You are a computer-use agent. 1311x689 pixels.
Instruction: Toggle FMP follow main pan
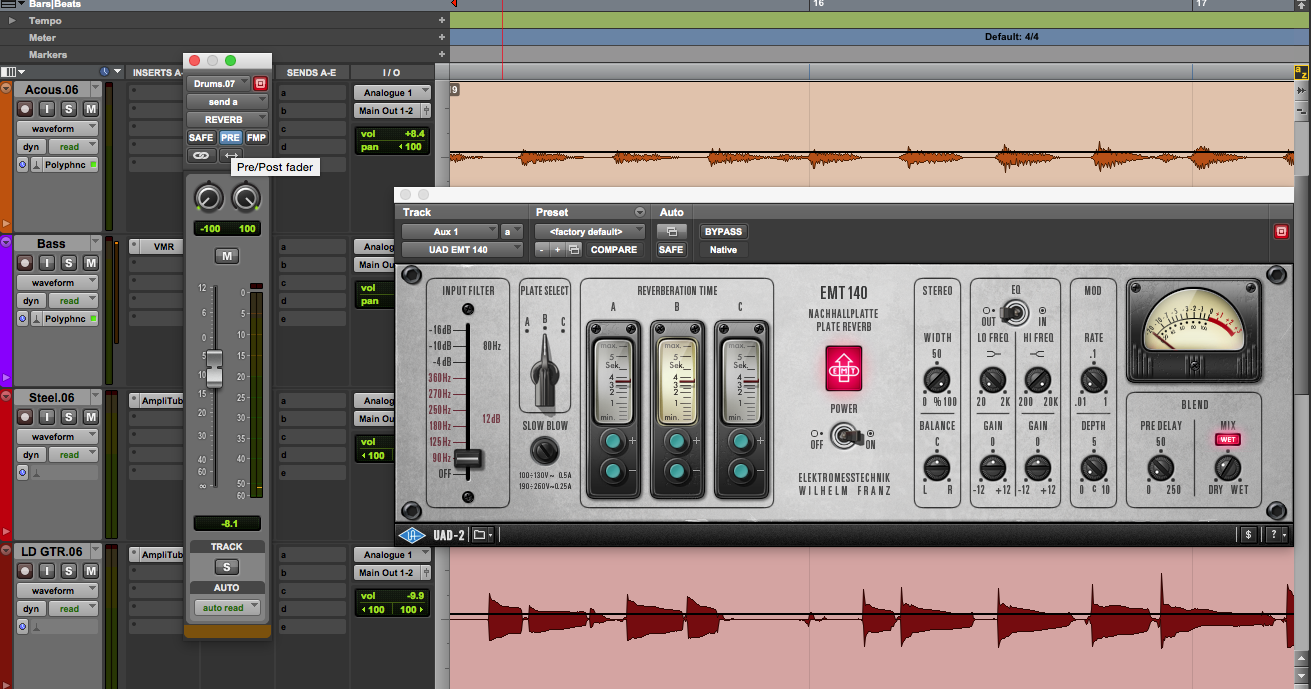coord(257,137)
